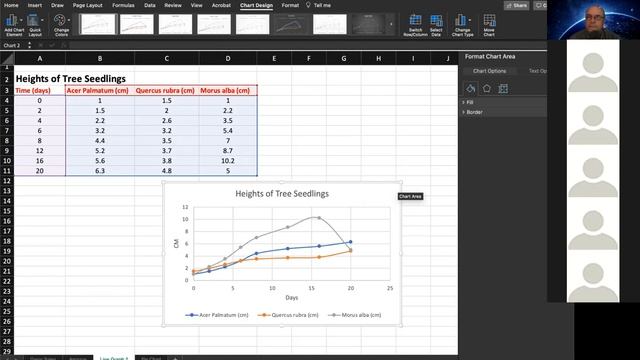Open the Review ribbon tab
Screen dimensions: 640x360
(x=173, y=5)
